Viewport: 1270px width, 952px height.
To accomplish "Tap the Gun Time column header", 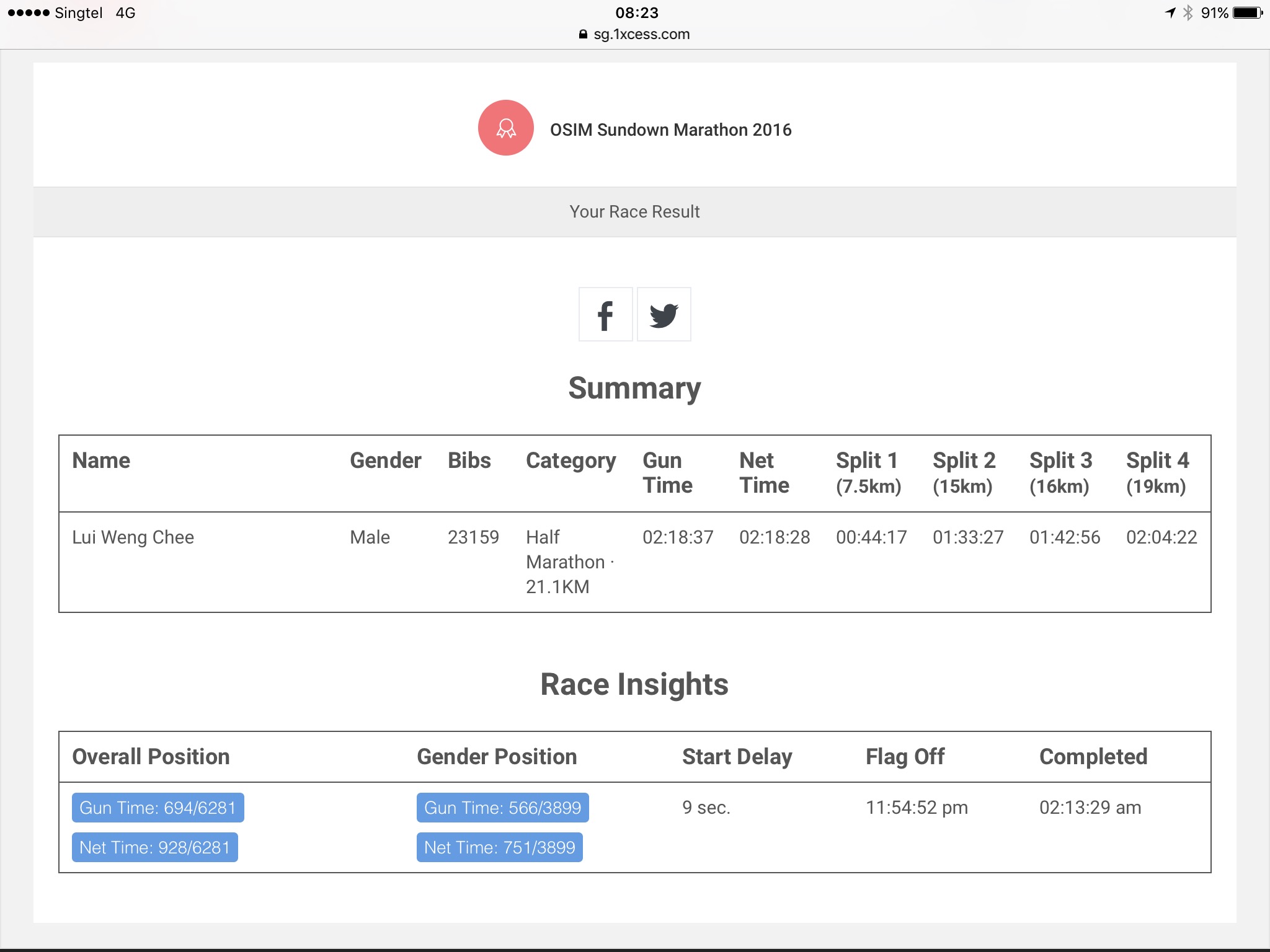I will [x=667, y=473].
